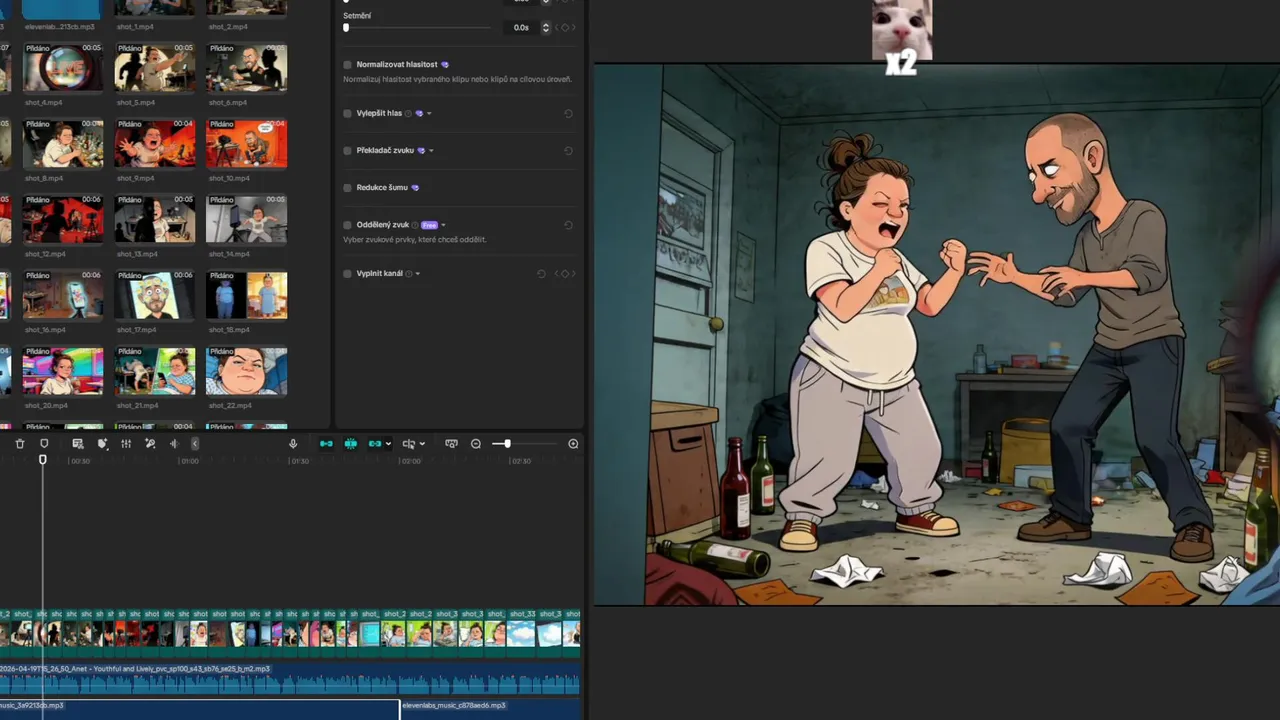Reset the Vylepšit hlas setting
The width and height of the screenshot is (1280, 720).
[568, 114]
